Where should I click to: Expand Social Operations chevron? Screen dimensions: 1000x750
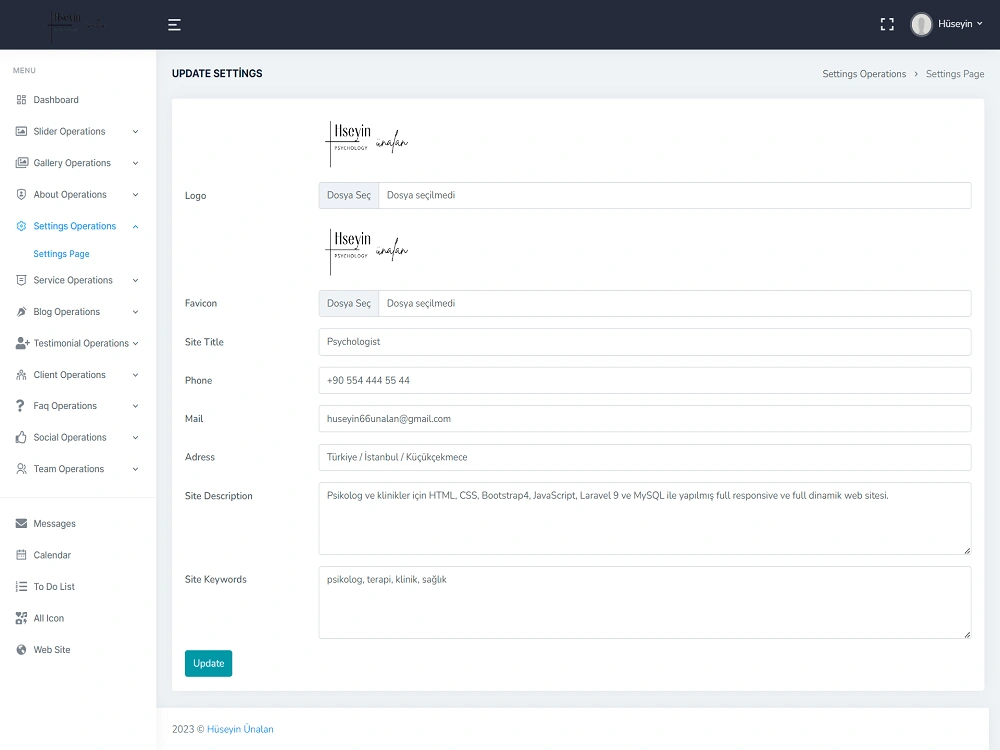point(135,438)
